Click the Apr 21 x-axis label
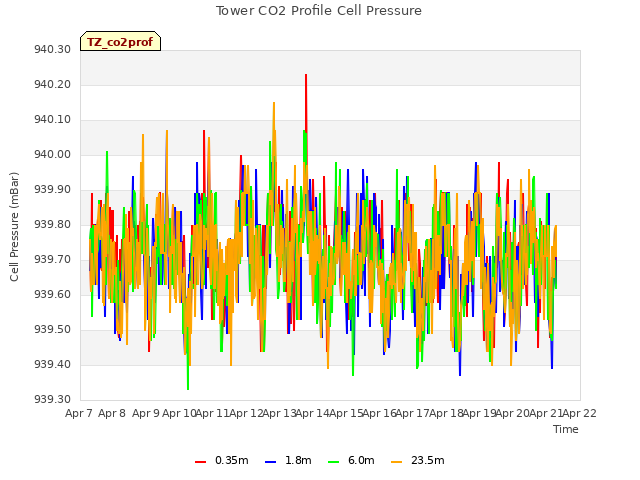 click(x=546, y=413)
